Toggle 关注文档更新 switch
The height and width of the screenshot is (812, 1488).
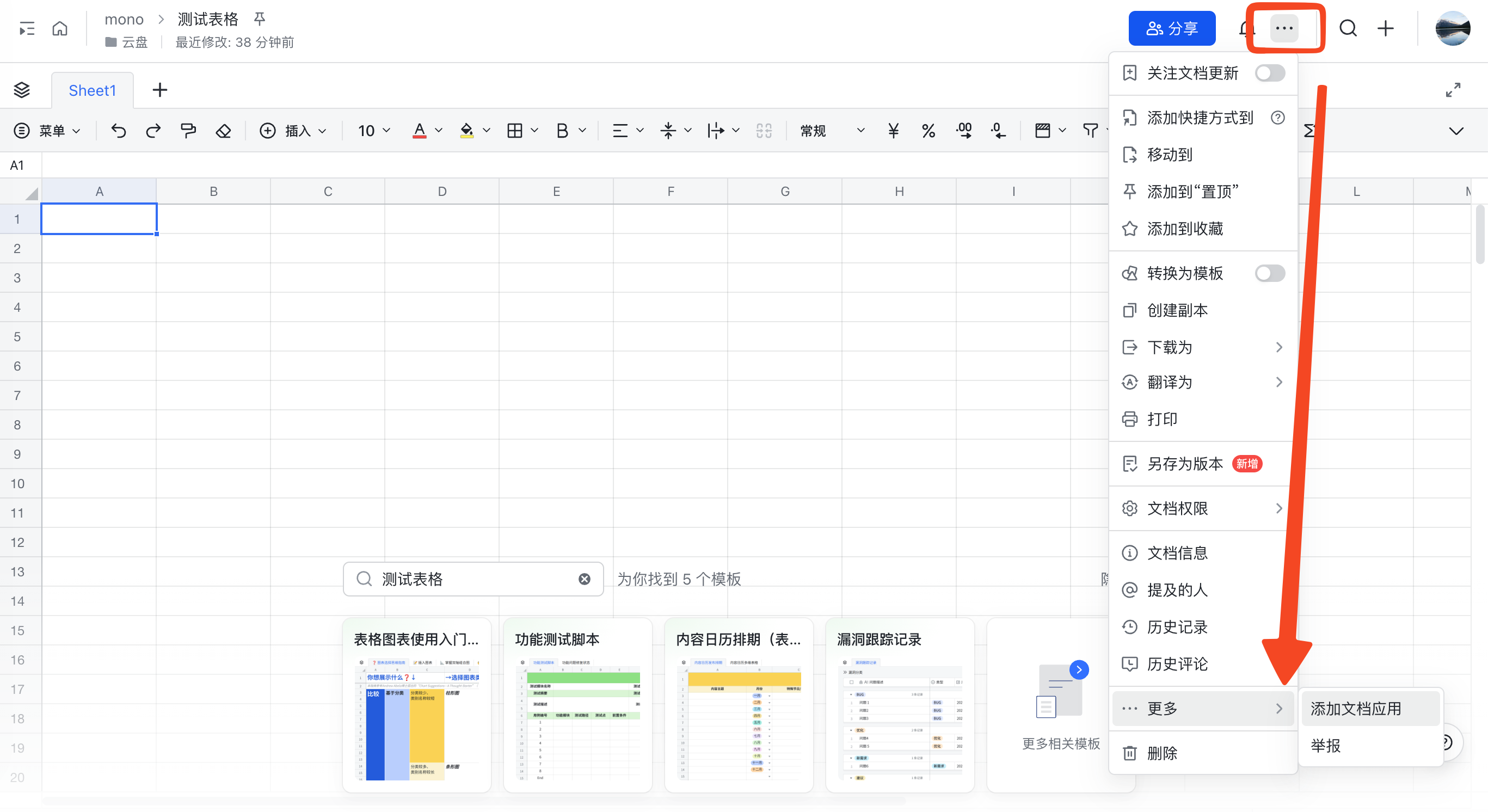pyautogui.click(x=1269, y=73)
